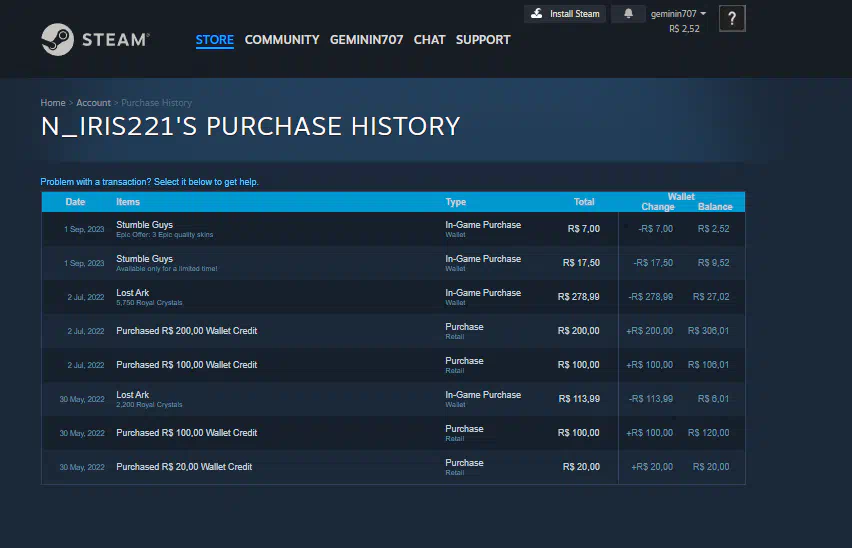Select the Stumble Guys R$ 17,50 transaction
The image size is (852, 548).
click(x=330, y=263)
